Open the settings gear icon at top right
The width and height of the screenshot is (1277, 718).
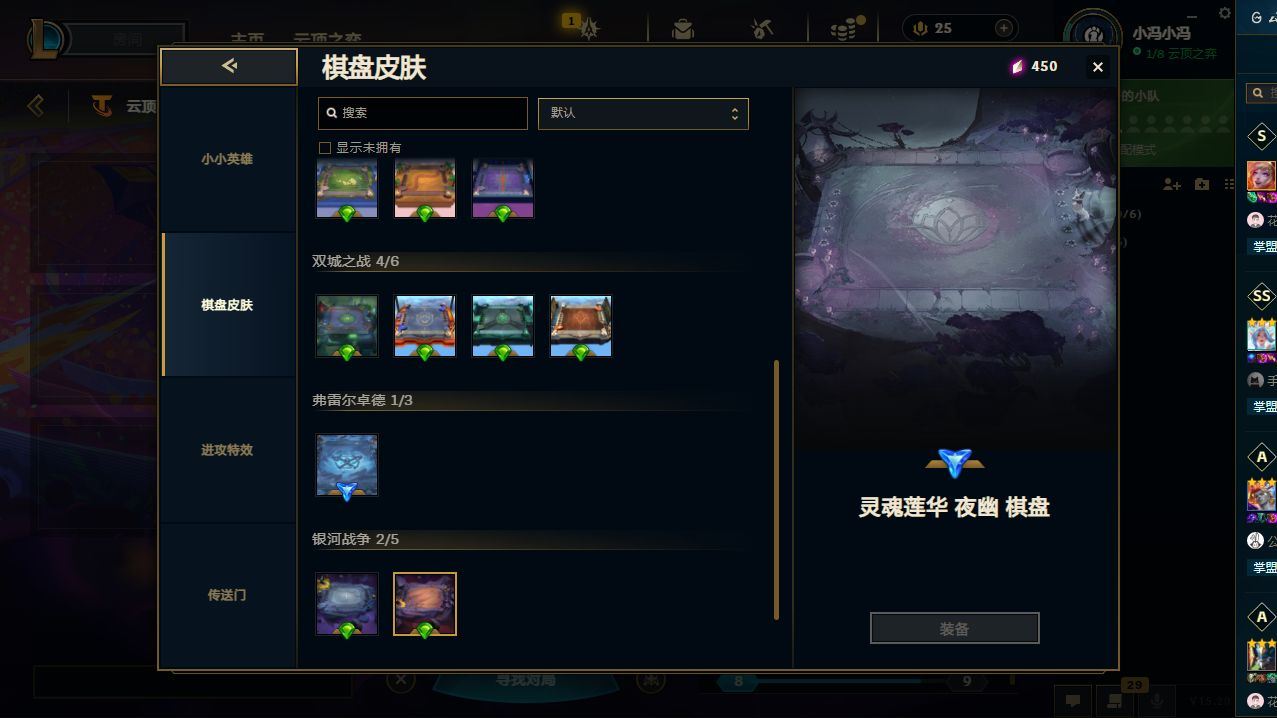[1225, 13]
